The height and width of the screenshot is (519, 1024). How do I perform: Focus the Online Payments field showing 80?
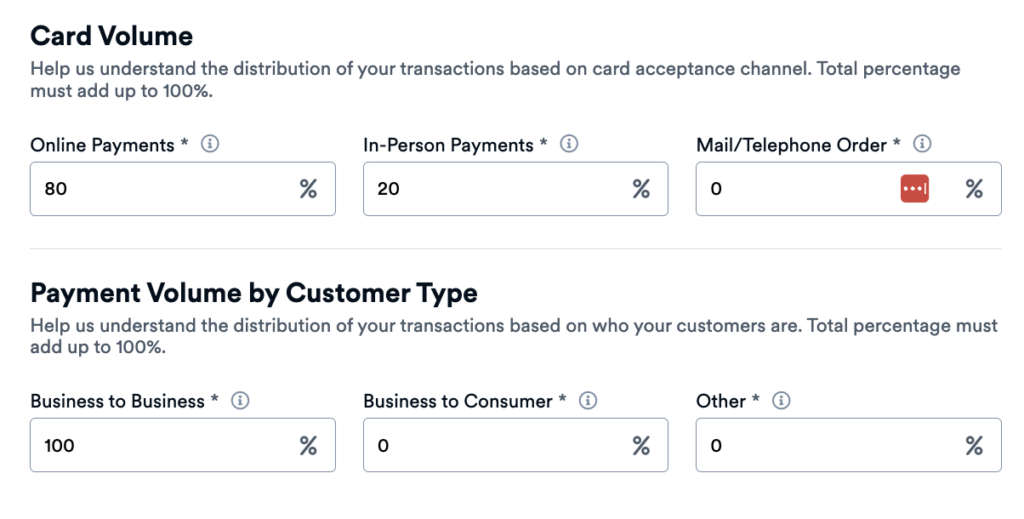pos(160,189)
